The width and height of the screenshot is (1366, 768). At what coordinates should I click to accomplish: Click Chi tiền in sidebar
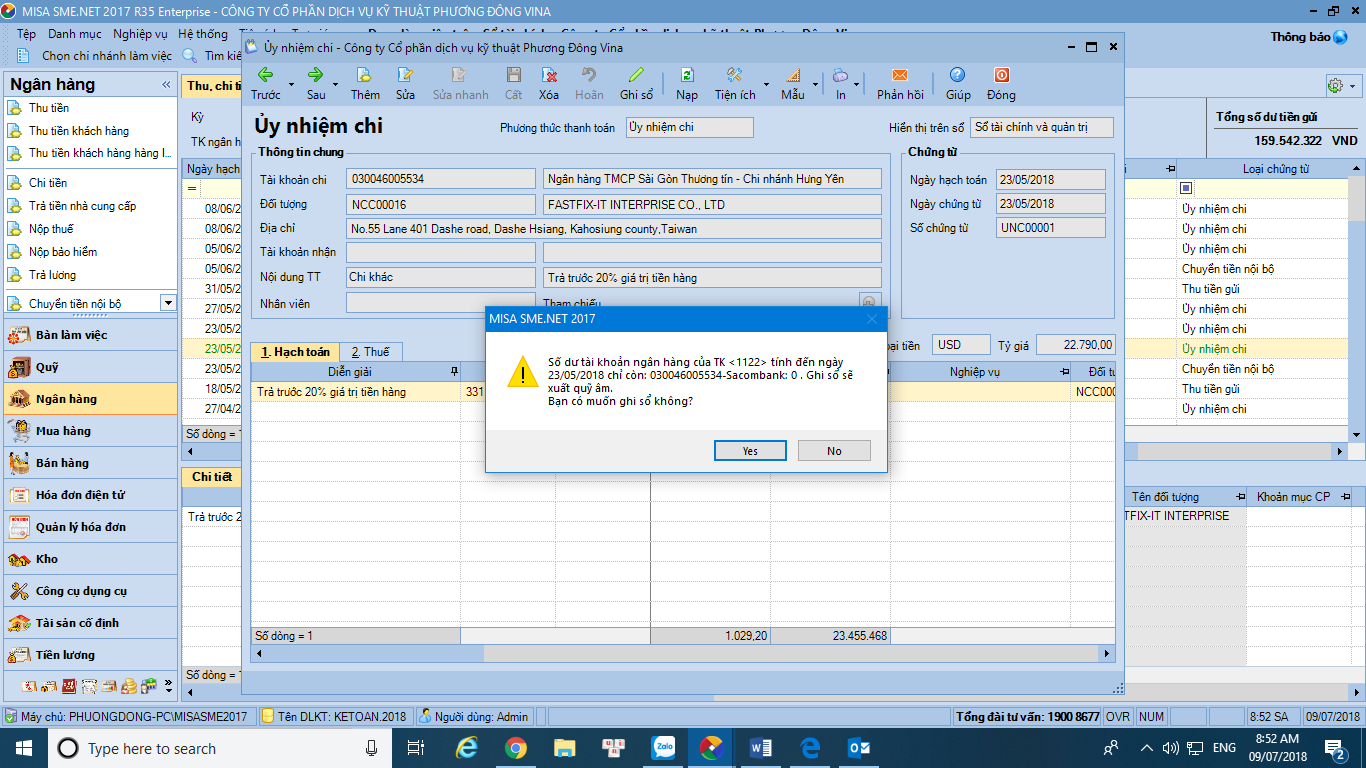tap(48, 183)
